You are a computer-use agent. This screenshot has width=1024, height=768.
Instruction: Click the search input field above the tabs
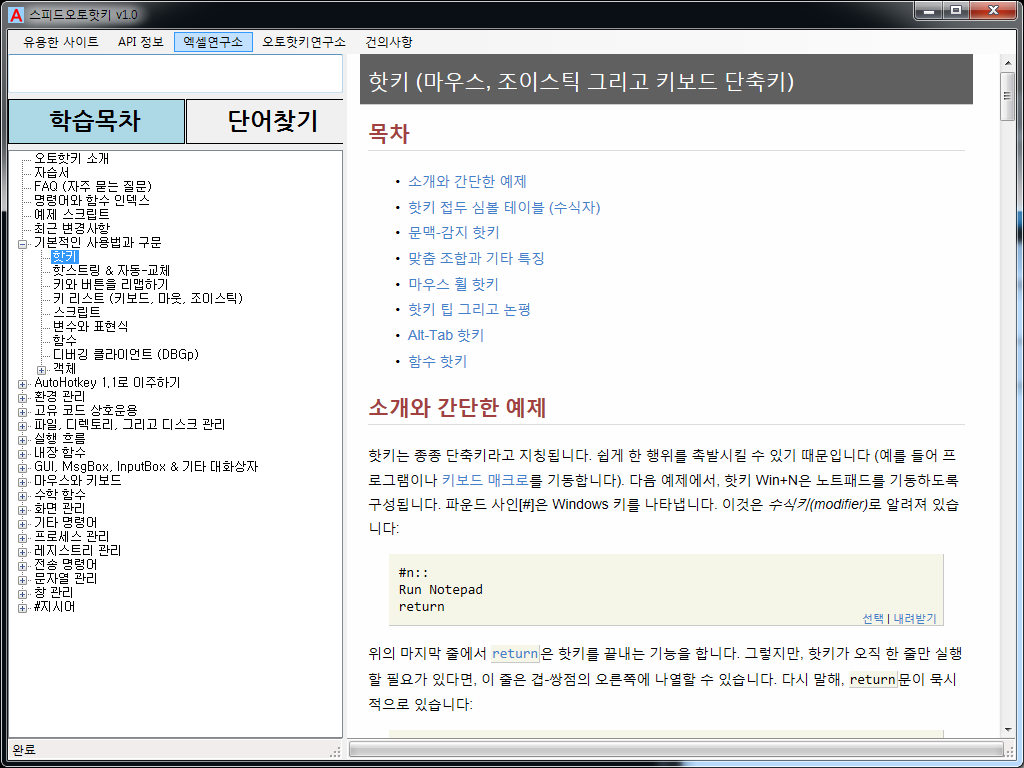[175, 74]
